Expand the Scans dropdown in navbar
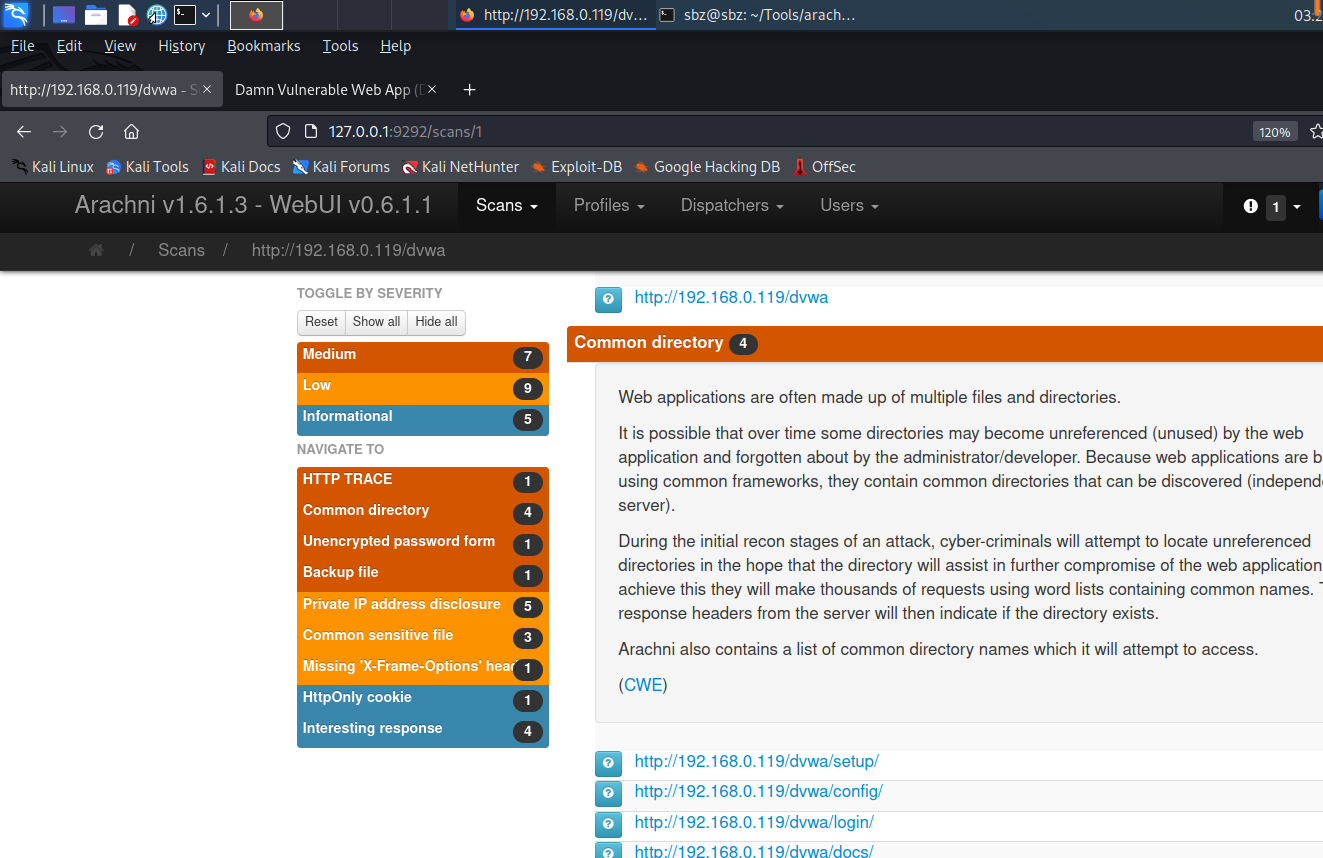 [x=507, y=206]
